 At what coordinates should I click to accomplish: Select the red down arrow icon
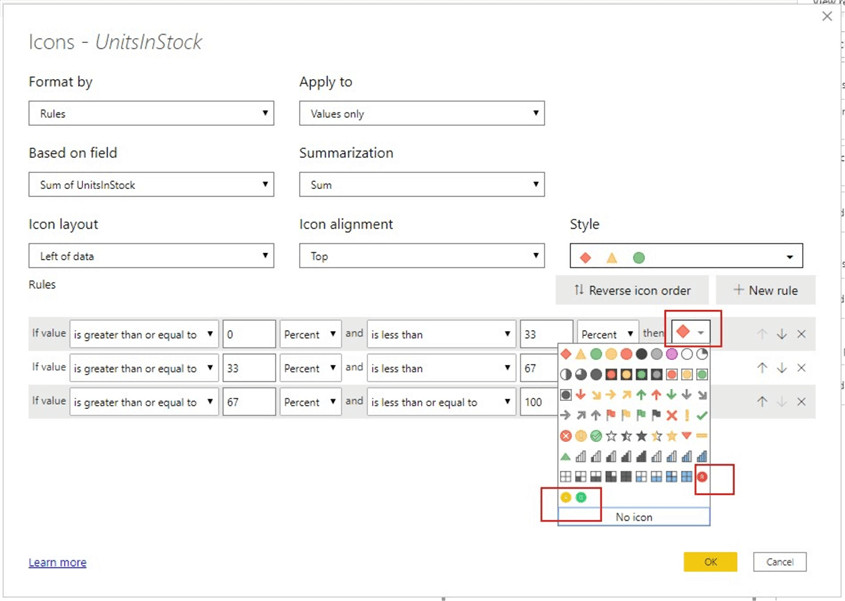pyautogui.click(x=580, y=395)
